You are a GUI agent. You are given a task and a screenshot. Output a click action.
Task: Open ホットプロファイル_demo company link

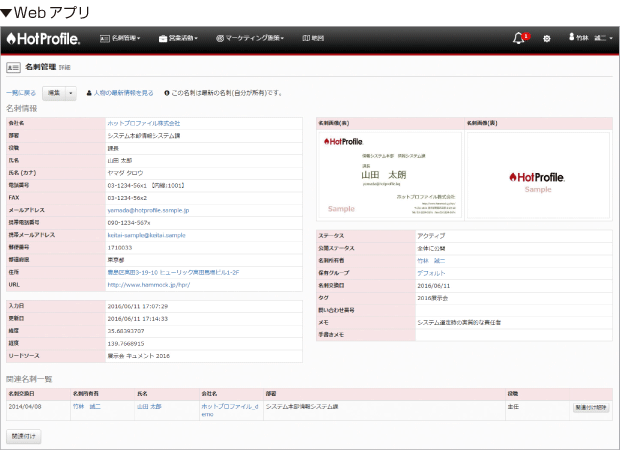point(230,410)
